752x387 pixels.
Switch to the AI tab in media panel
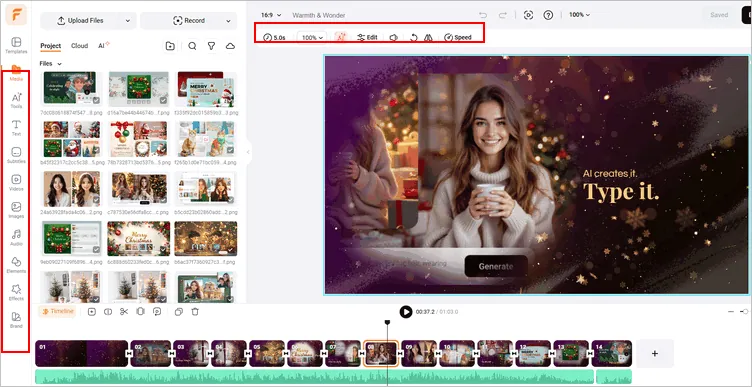[104, 46]
